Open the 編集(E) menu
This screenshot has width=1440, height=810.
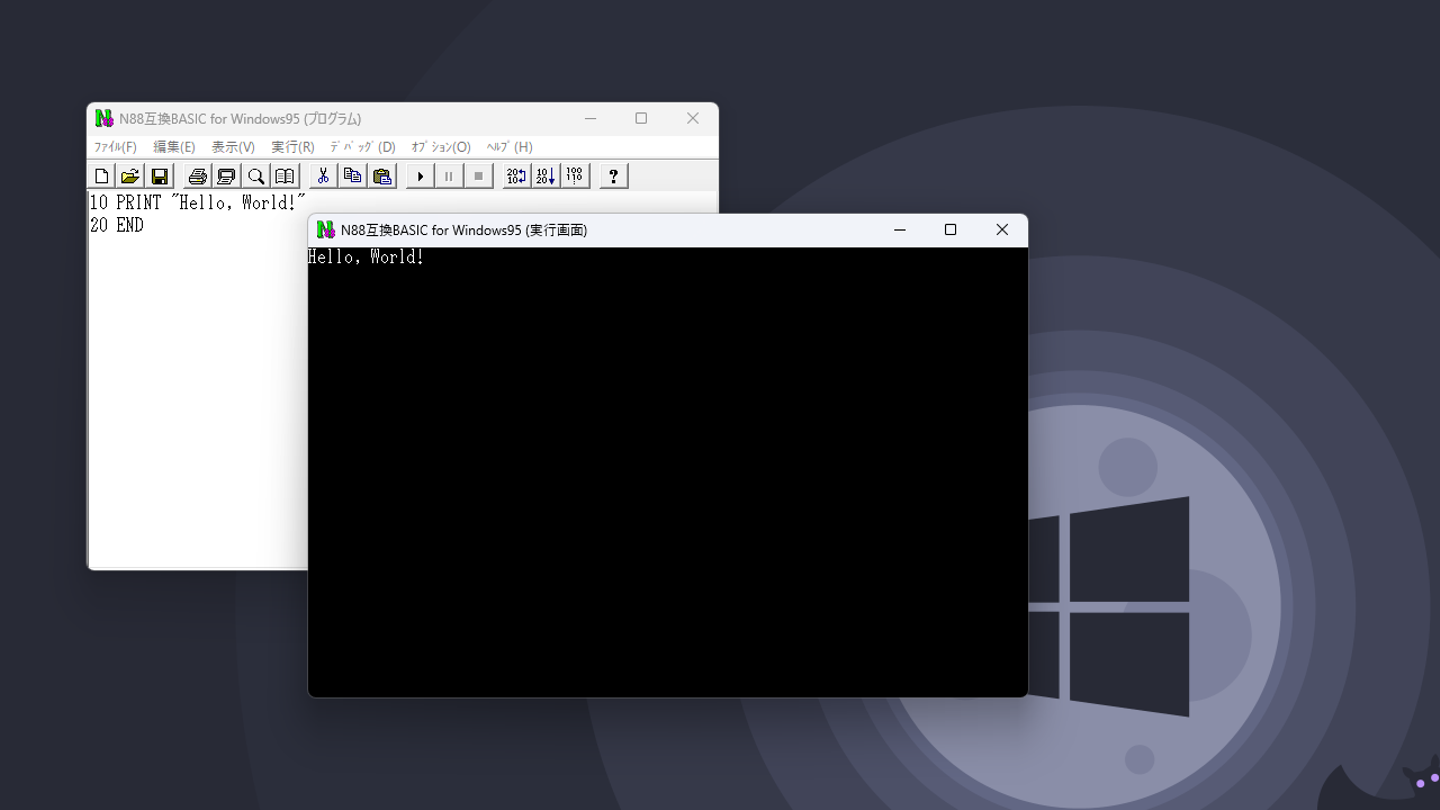coord(174,147)
